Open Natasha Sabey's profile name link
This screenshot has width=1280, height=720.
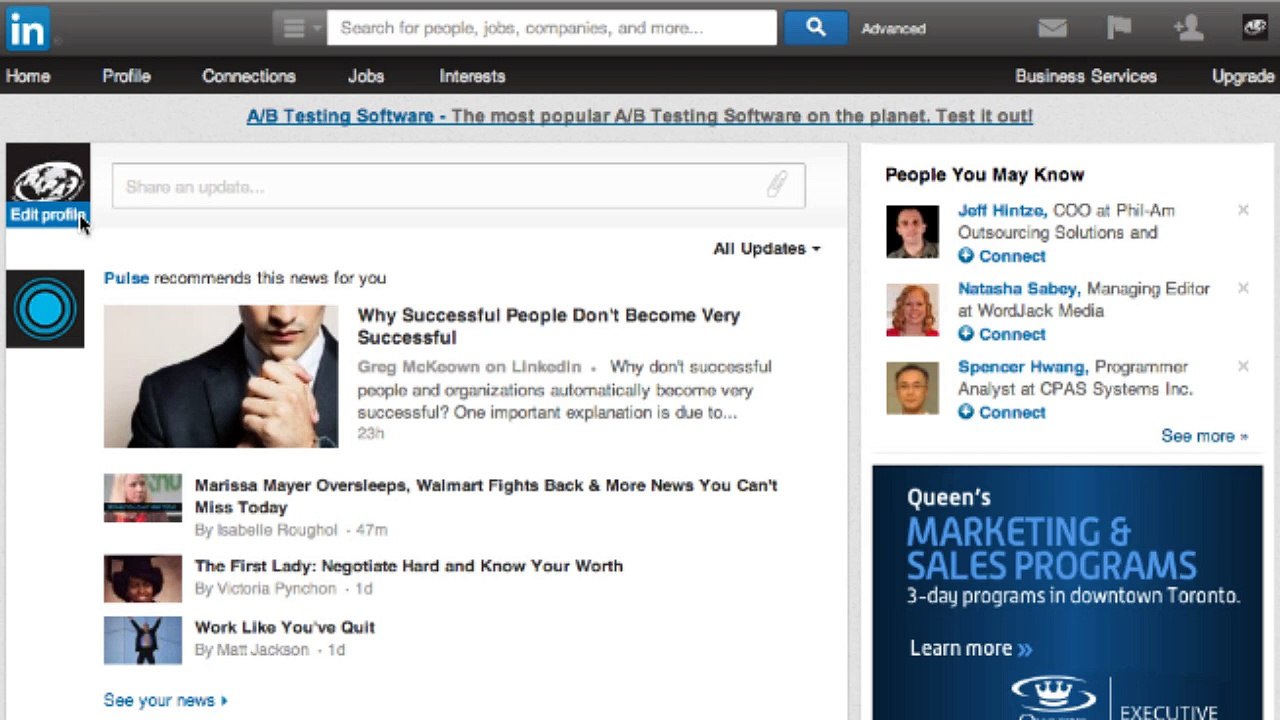1018,288
